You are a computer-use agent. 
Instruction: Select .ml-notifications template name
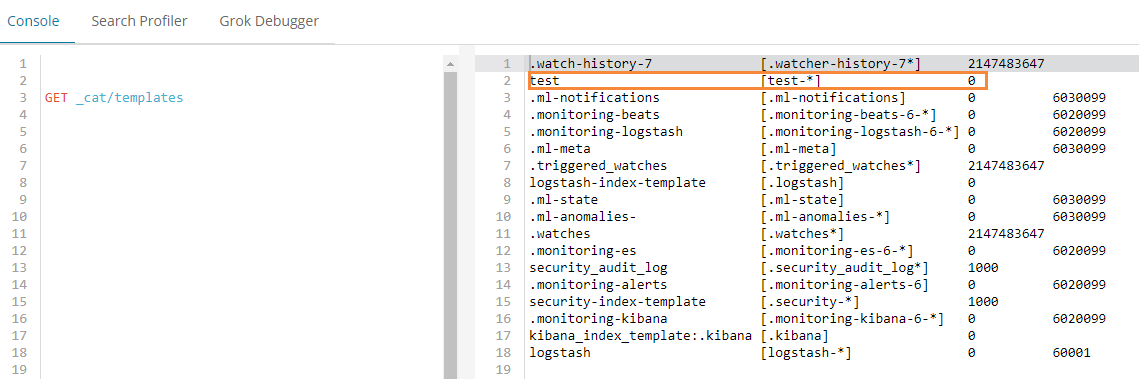point(594,97)
